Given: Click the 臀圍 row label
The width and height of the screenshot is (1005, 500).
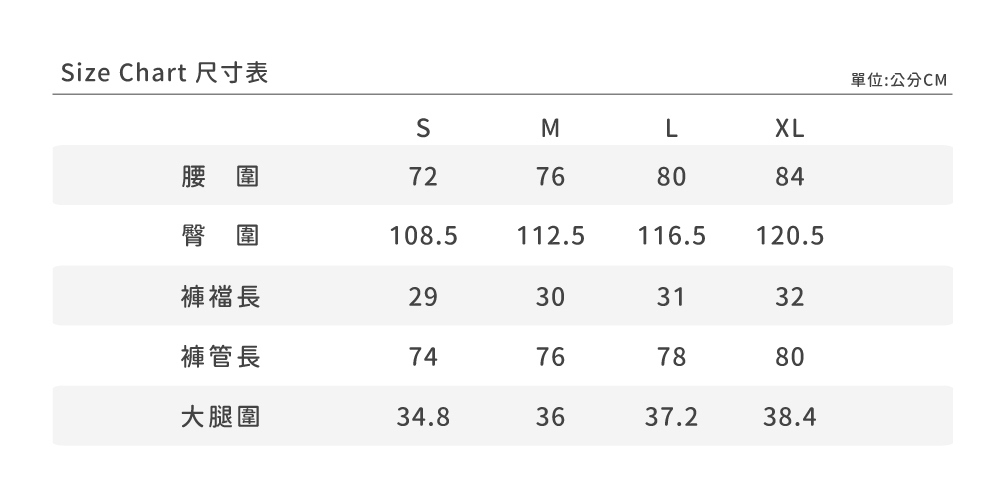Looking at the screenshot, I should coord(221,236).
